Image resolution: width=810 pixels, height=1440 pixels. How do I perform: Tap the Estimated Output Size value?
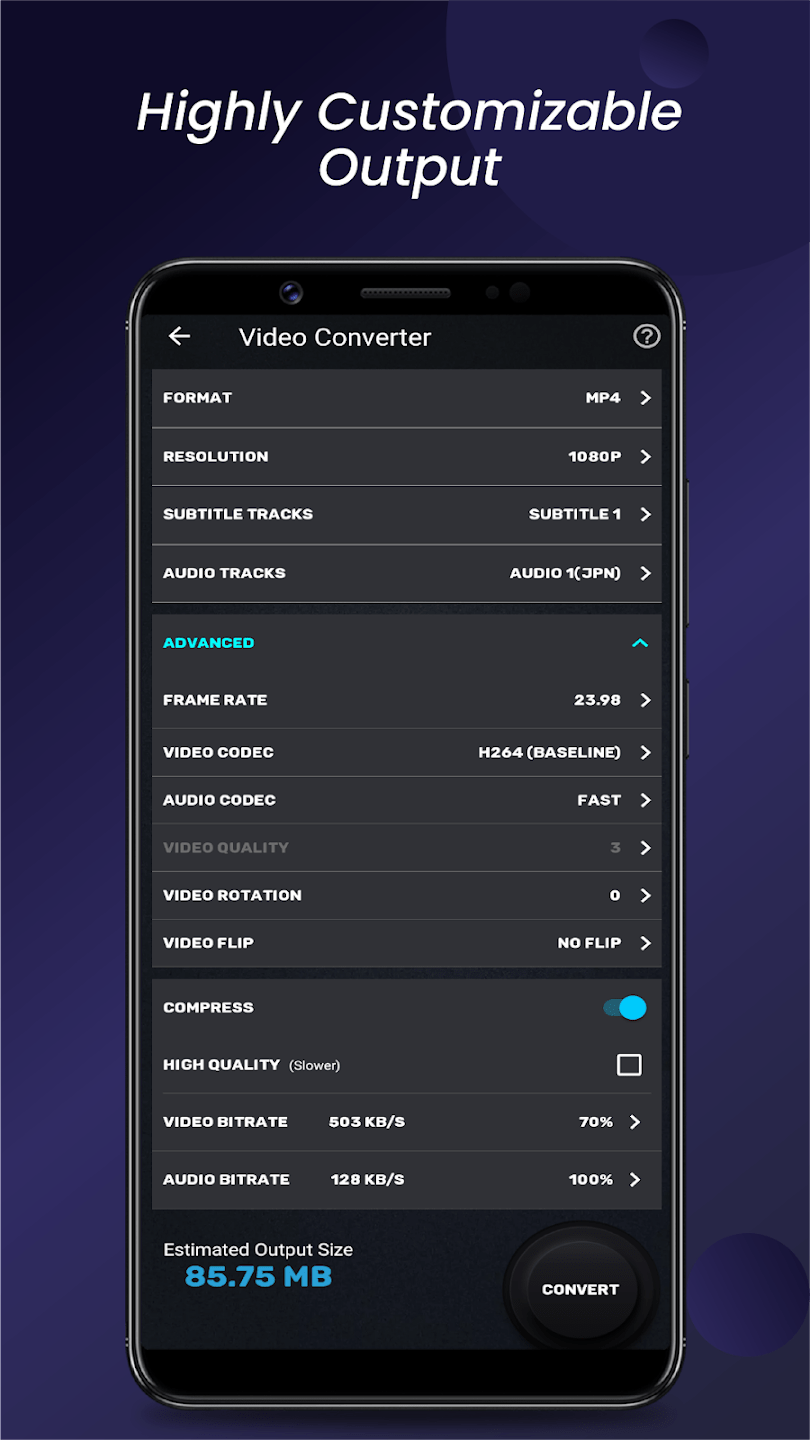257,1276
